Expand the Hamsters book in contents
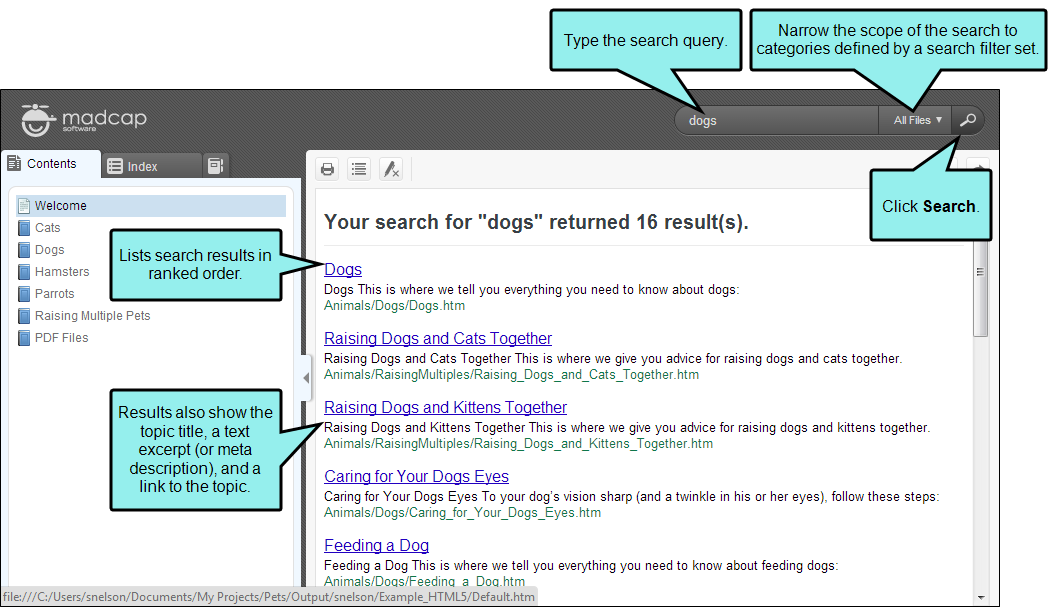This screenshot has width=1056, height=607. click(x=61, y=272)
